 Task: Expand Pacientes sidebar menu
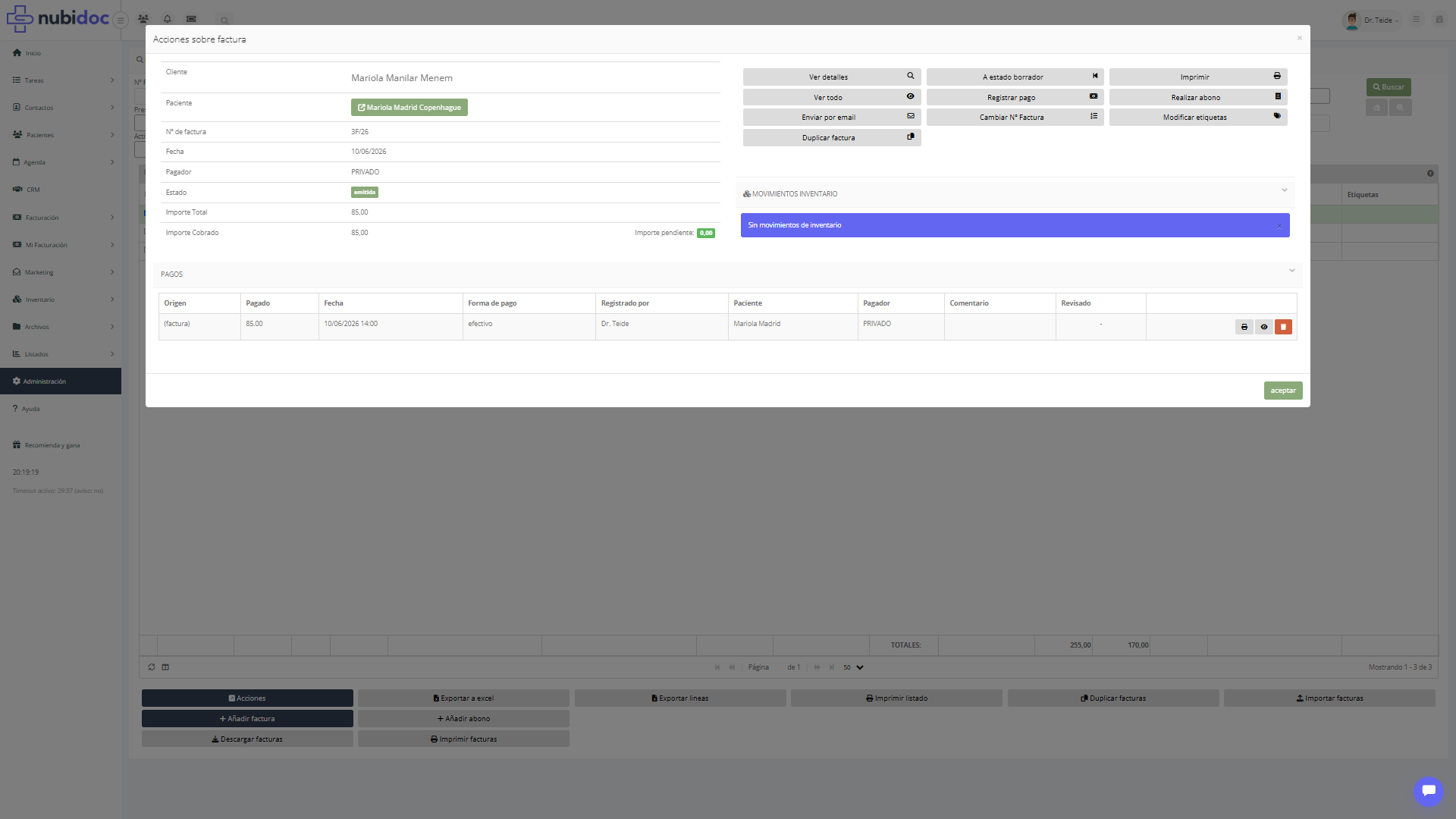[x=61, y=135]
